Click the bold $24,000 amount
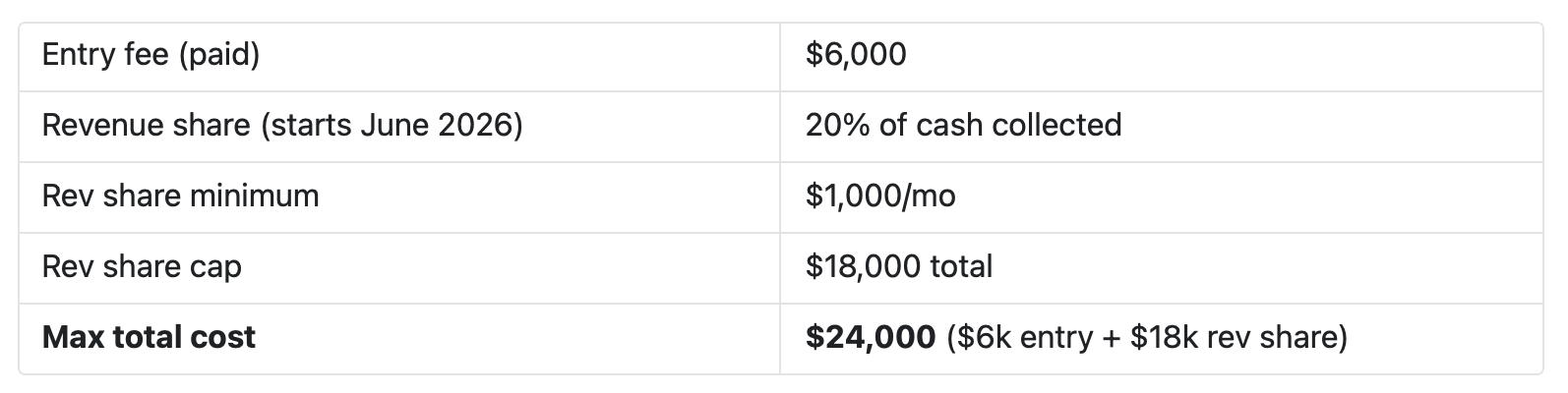 point(870,337)
